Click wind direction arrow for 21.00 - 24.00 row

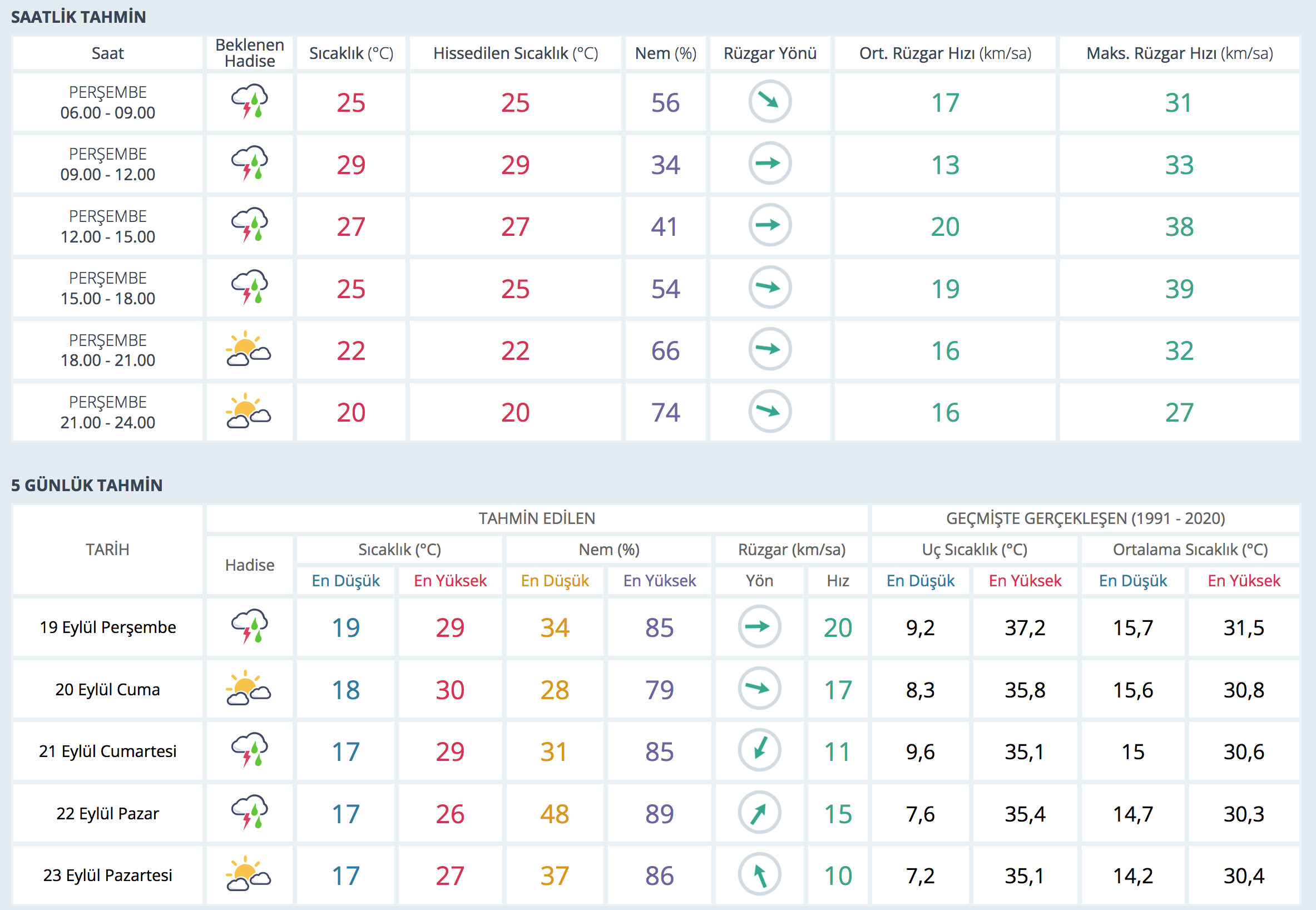769,411
